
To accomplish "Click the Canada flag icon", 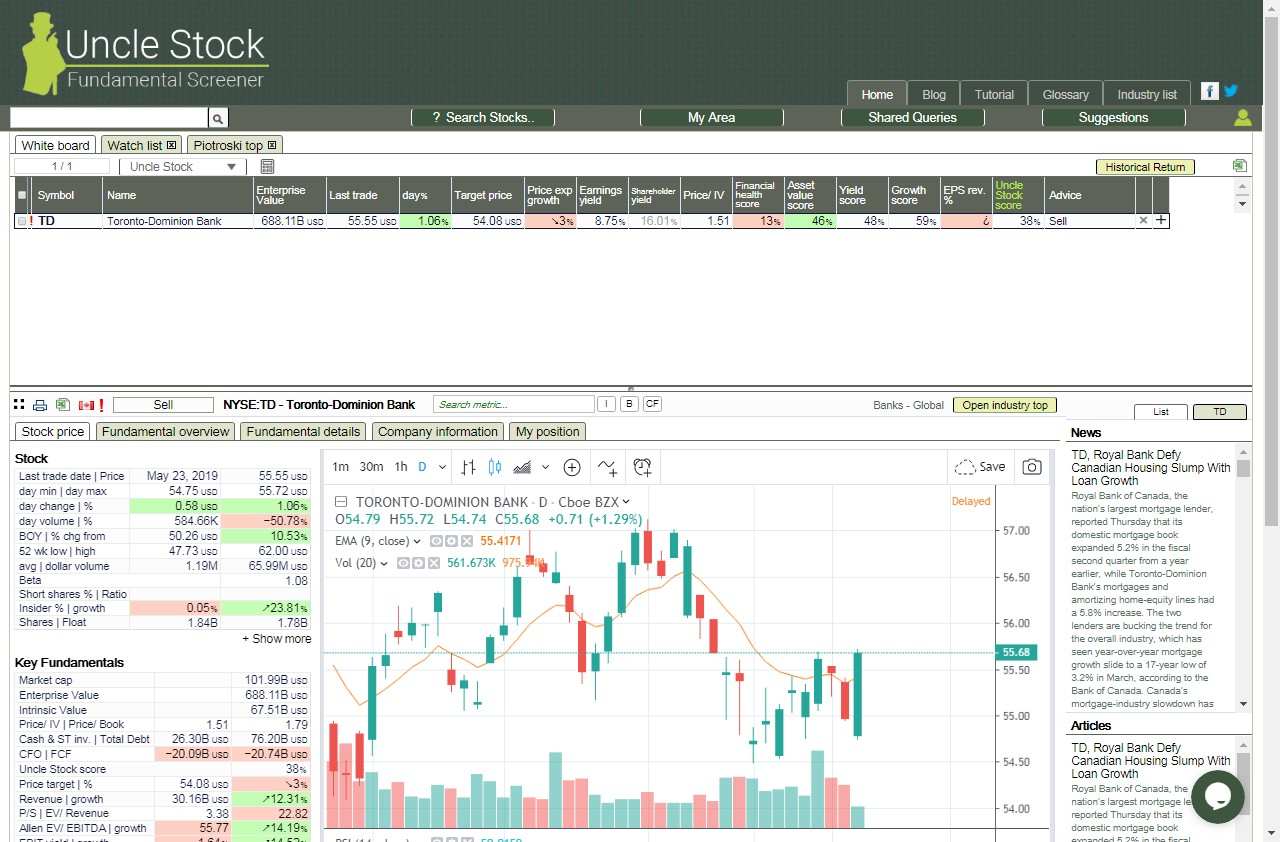I will coord(86,405).
